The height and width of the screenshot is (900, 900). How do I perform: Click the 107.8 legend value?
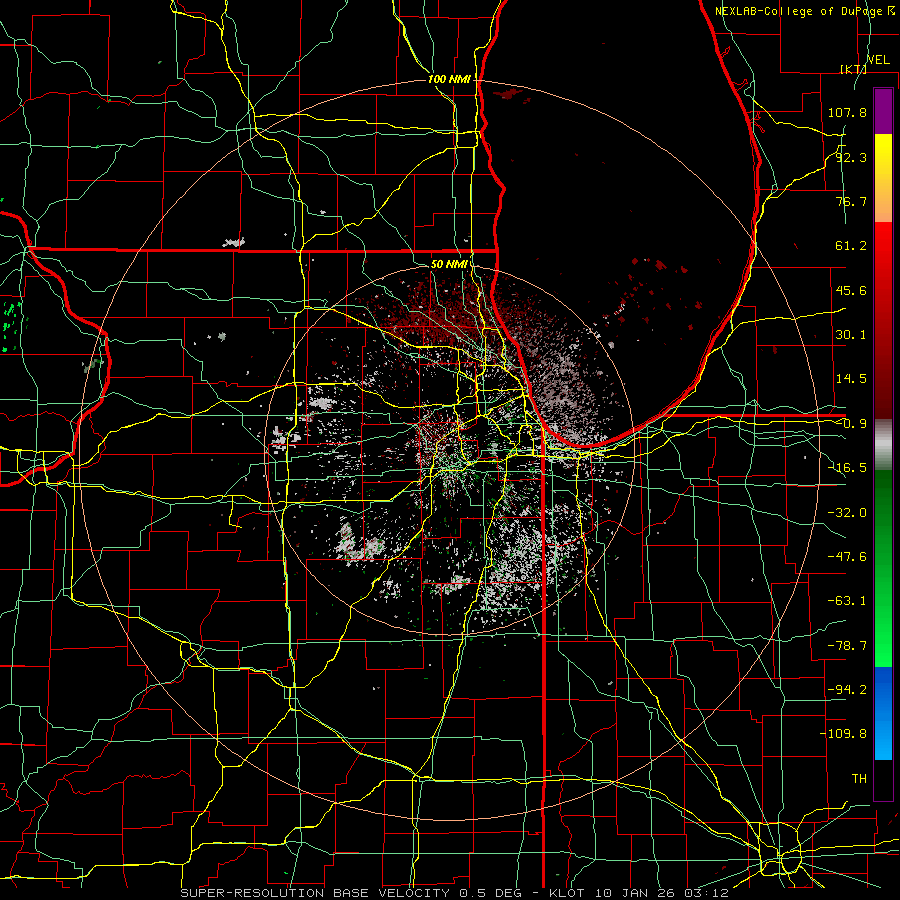847,112
